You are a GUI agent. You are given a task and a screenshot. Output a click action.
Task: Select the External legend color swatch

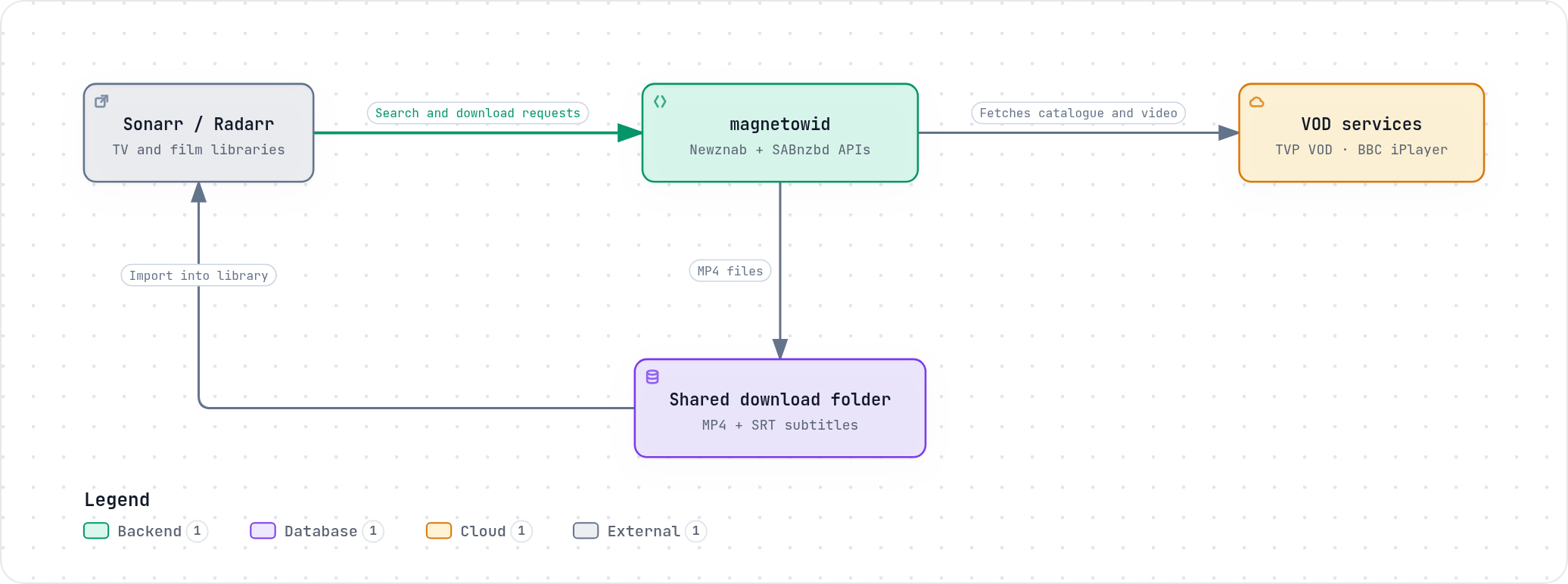coord(586,531)
